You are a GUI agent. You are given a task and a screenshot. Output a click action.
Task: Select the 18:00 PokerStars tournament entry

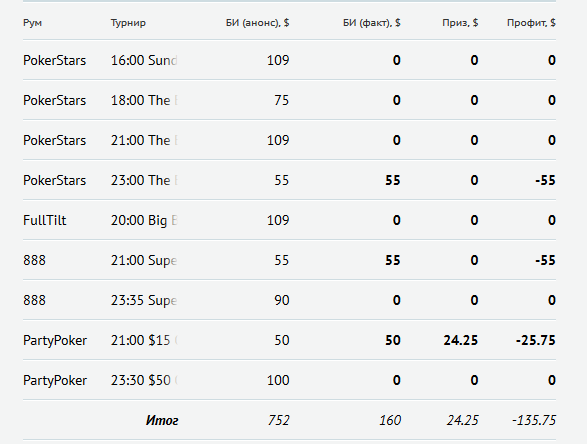[x=144, y=100]
